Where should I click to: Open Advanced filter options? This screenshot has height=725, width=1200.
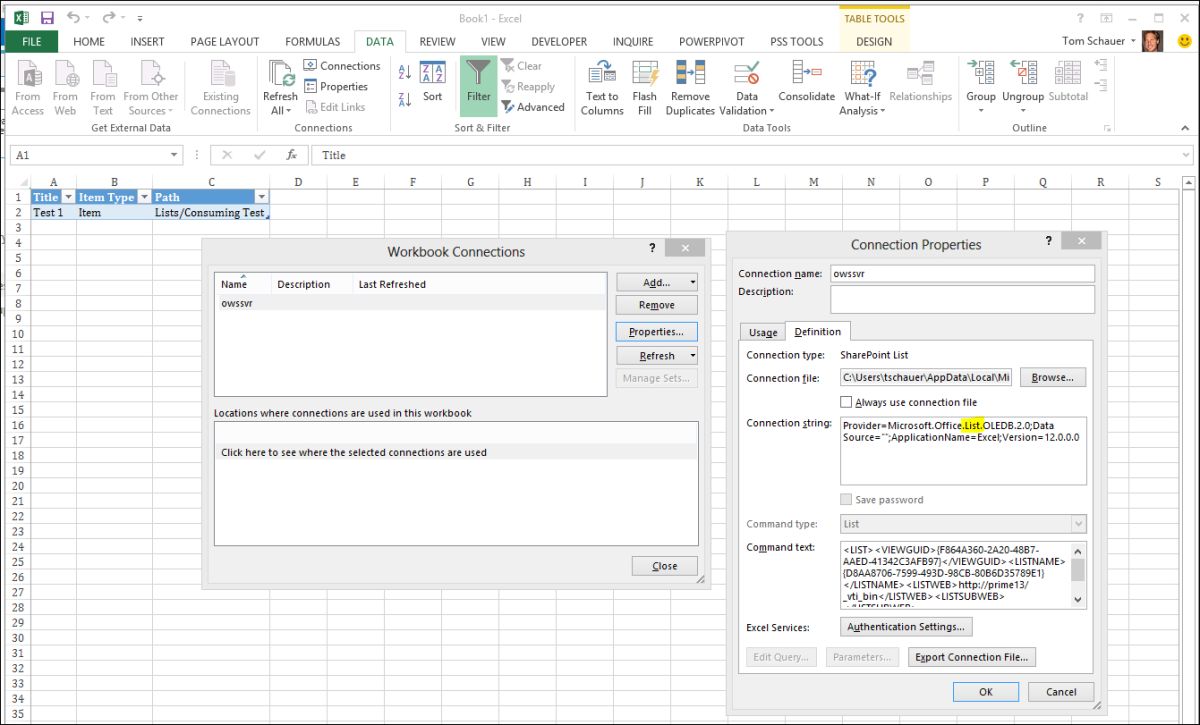[x=533, y=107]
